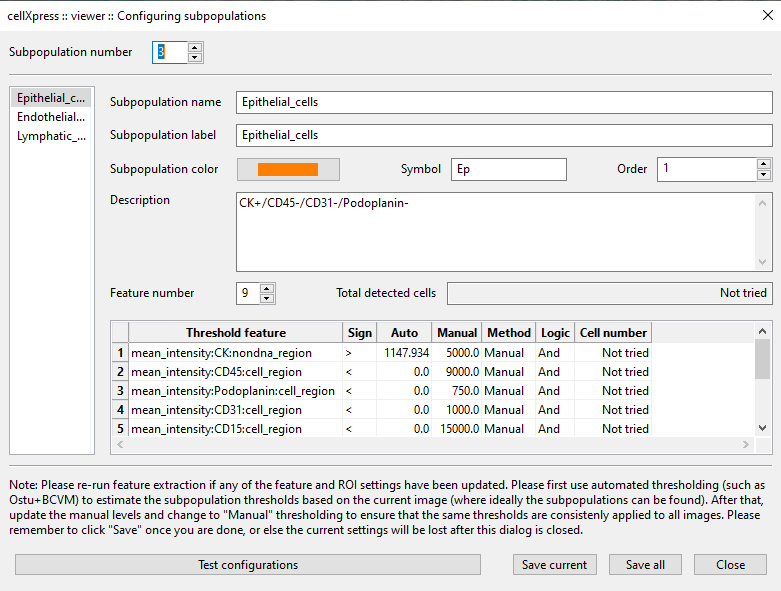Increment the Order value up arrow
Viewport: 781px width, 591px height.
coord(763,164)
